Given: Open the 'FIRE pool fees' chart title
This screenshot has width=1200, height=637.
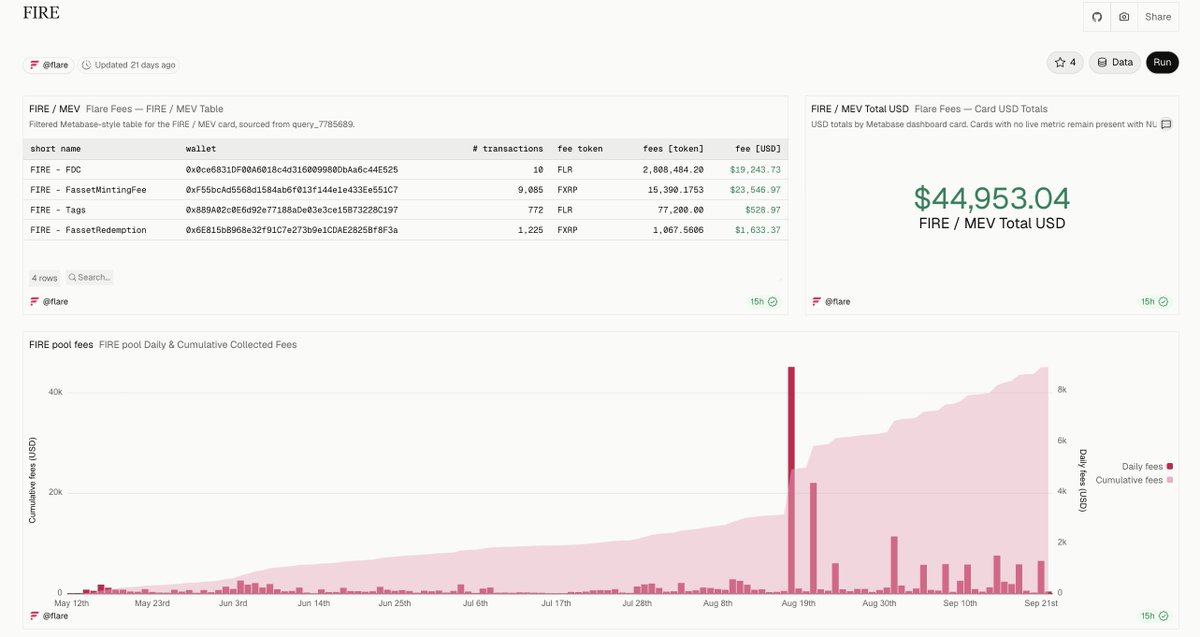Looking at the screenshot, I should click(61, 345).
